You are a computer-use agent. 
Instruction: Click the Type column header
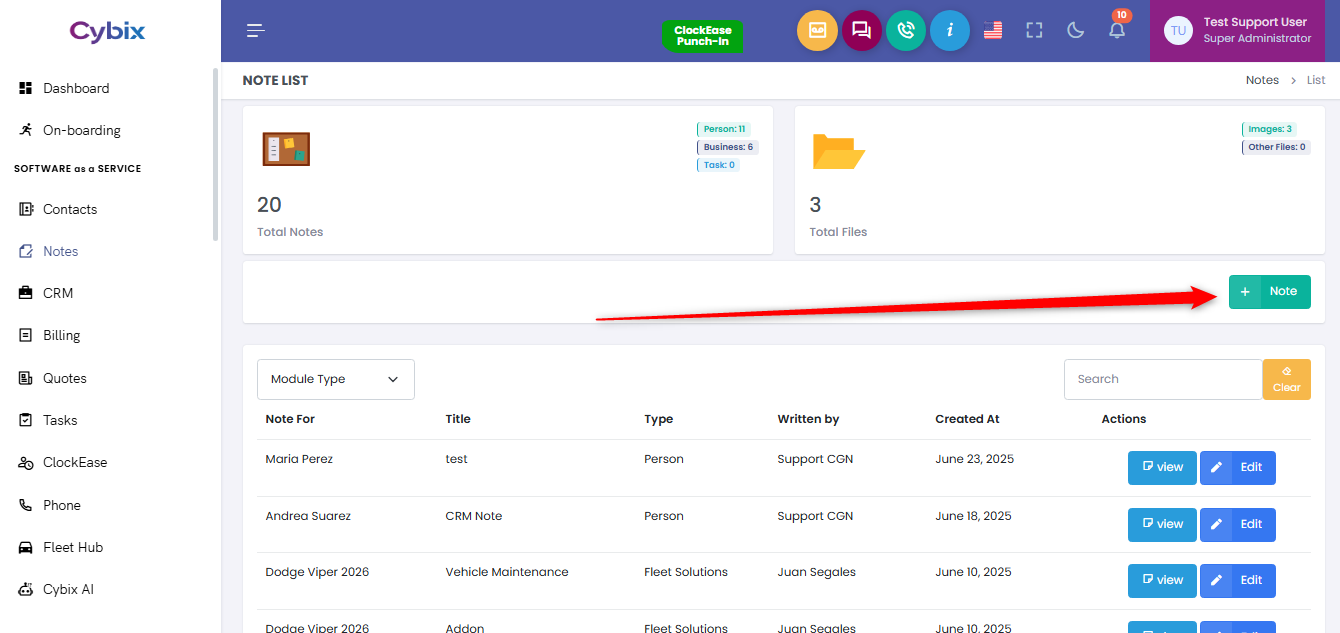(x=658, y=419)
